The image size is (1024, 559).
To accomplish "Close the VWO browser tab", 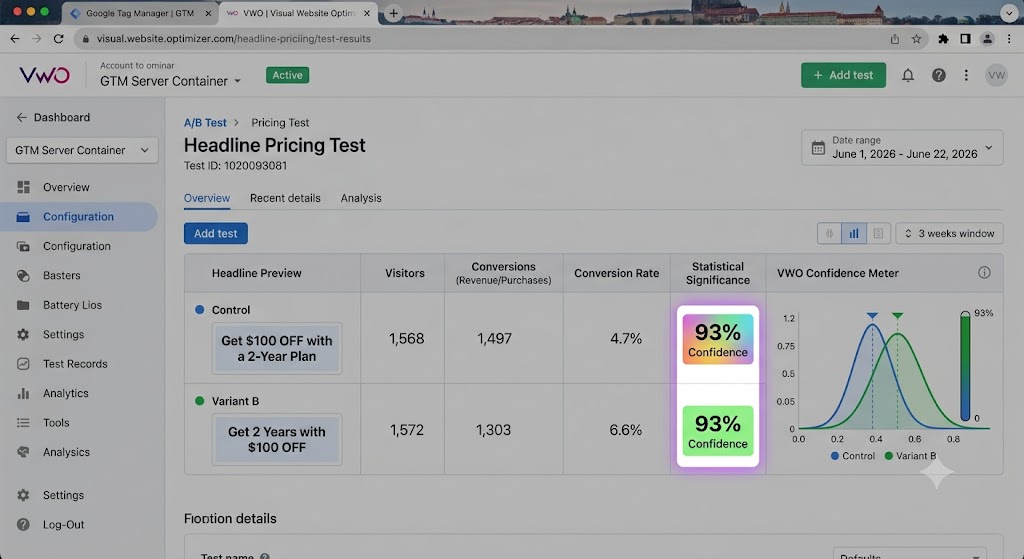I will click(x=366, y=13).
